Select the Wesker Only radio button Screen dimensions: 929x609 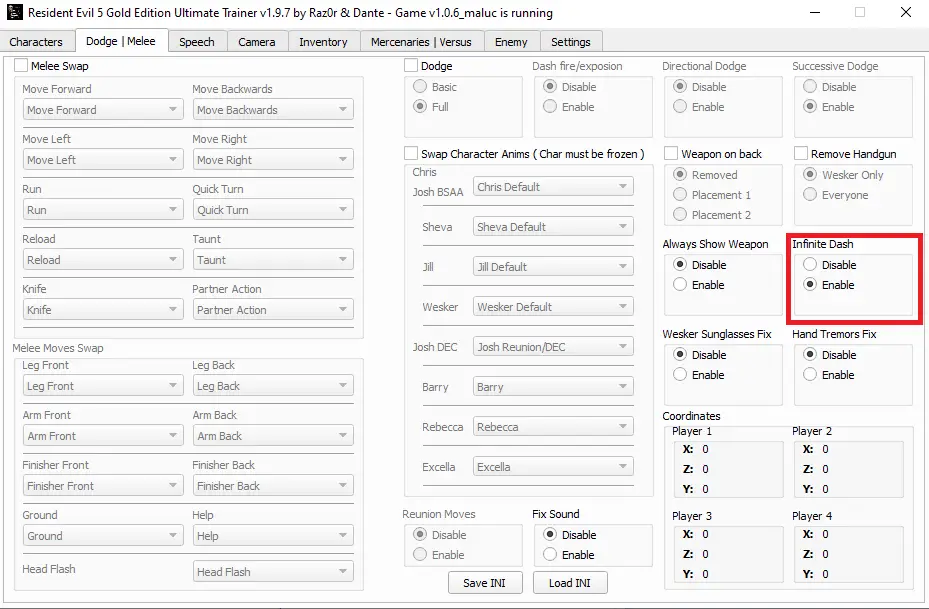coord(810,175)
